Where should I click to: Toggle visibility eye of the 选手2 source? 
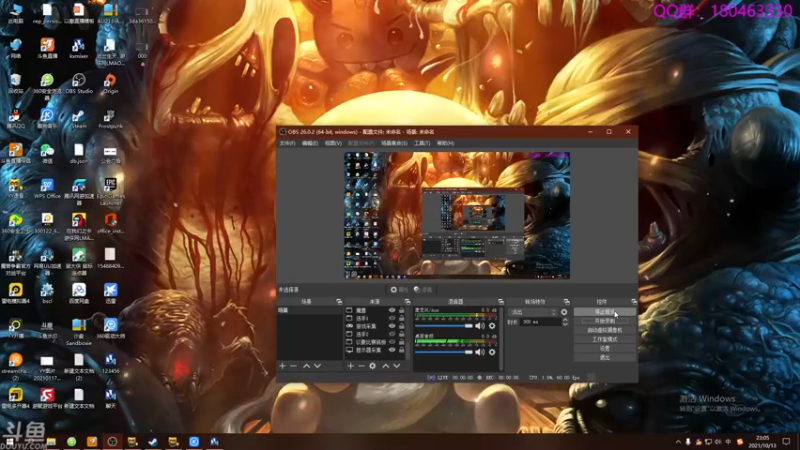tap(392, 334)
